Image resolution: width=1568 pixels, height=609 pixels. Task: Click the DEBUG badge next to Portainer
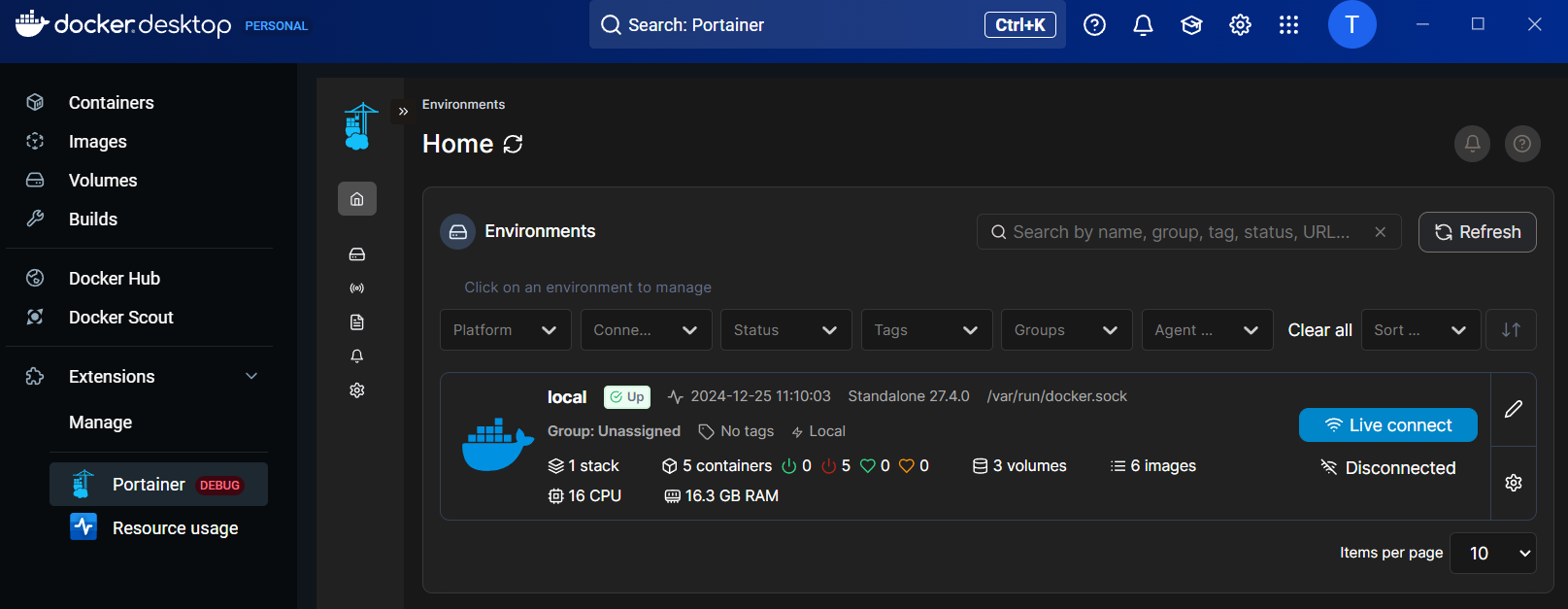(x=219, y=486)
